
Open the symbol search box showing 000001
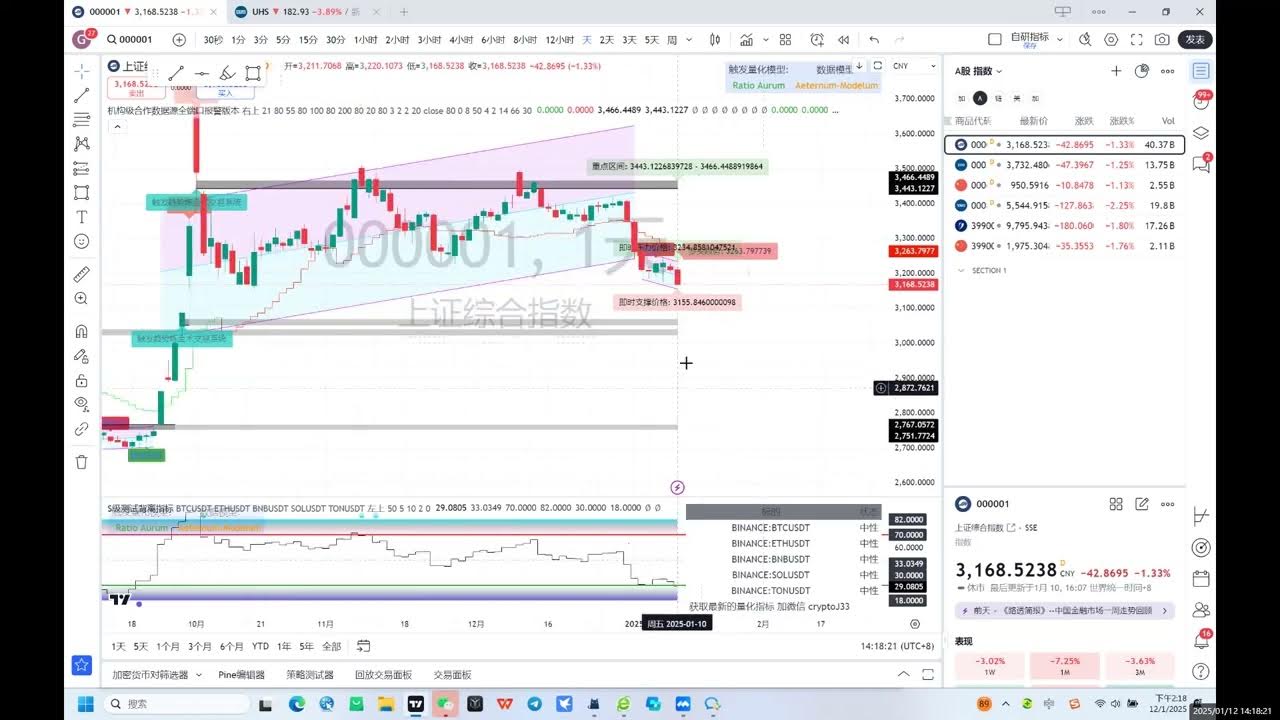click(x=130, y=40)
